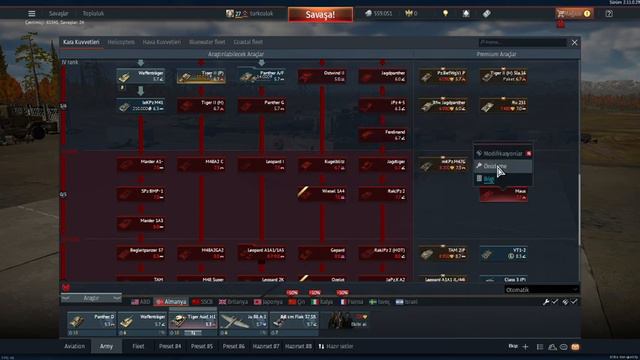Viewport: 640px width, 360px height.
Task: Select the Waffenträger vehicle in tree
Action: (x=141, y=76)
